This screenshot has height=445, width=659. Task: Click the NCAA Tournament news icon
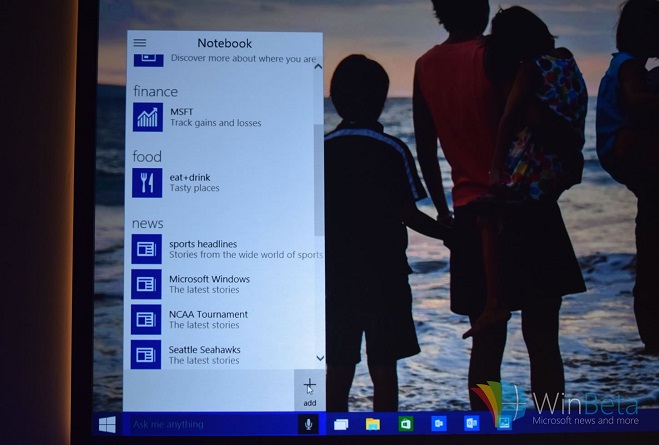(x=146, y=319)
